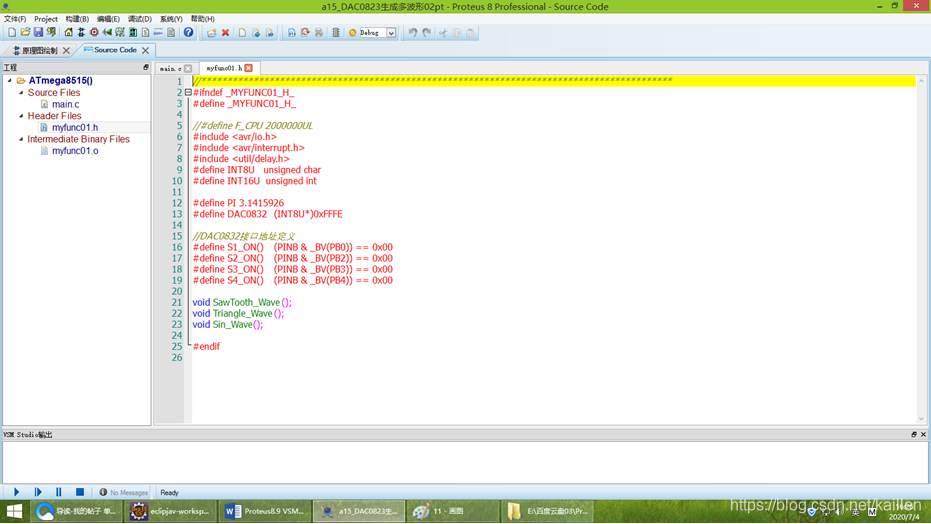Collapse Intermediate Binary Files folder
This screenshot has height=524, width=931.
[x=21, y=139]
